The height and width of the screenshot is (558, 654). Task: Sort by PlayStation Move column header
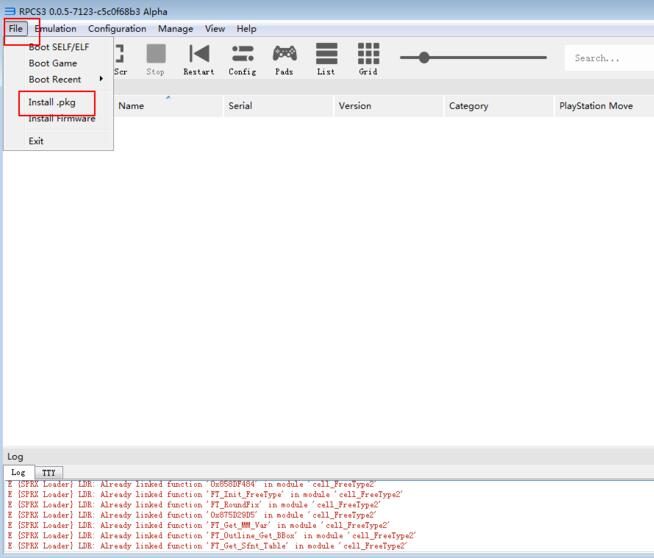coord(604,106)
